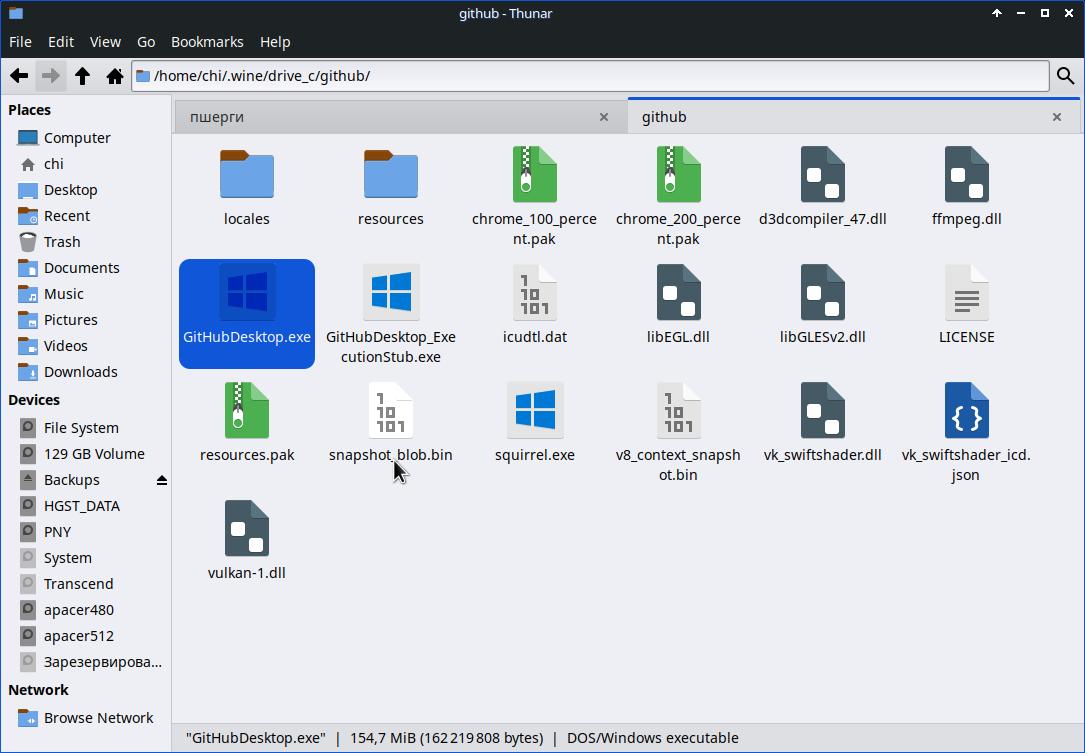The width and height of the screenshot is (1085, 753).
Task: Open the Bookmarks menu
Action: coord(207,42)
